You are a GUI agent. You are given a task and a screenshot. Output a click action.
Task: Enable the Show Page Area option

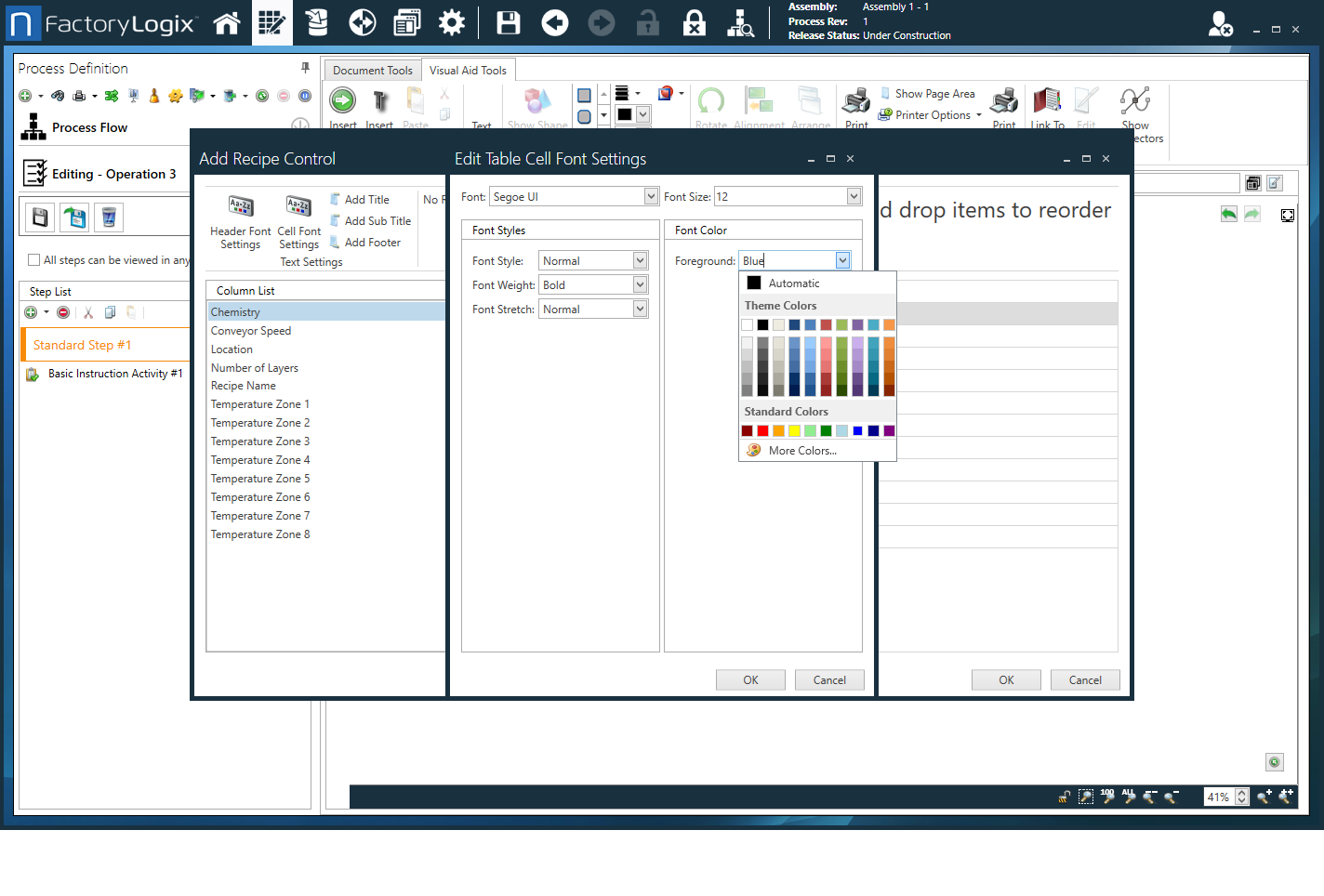(x=930, y=93)
